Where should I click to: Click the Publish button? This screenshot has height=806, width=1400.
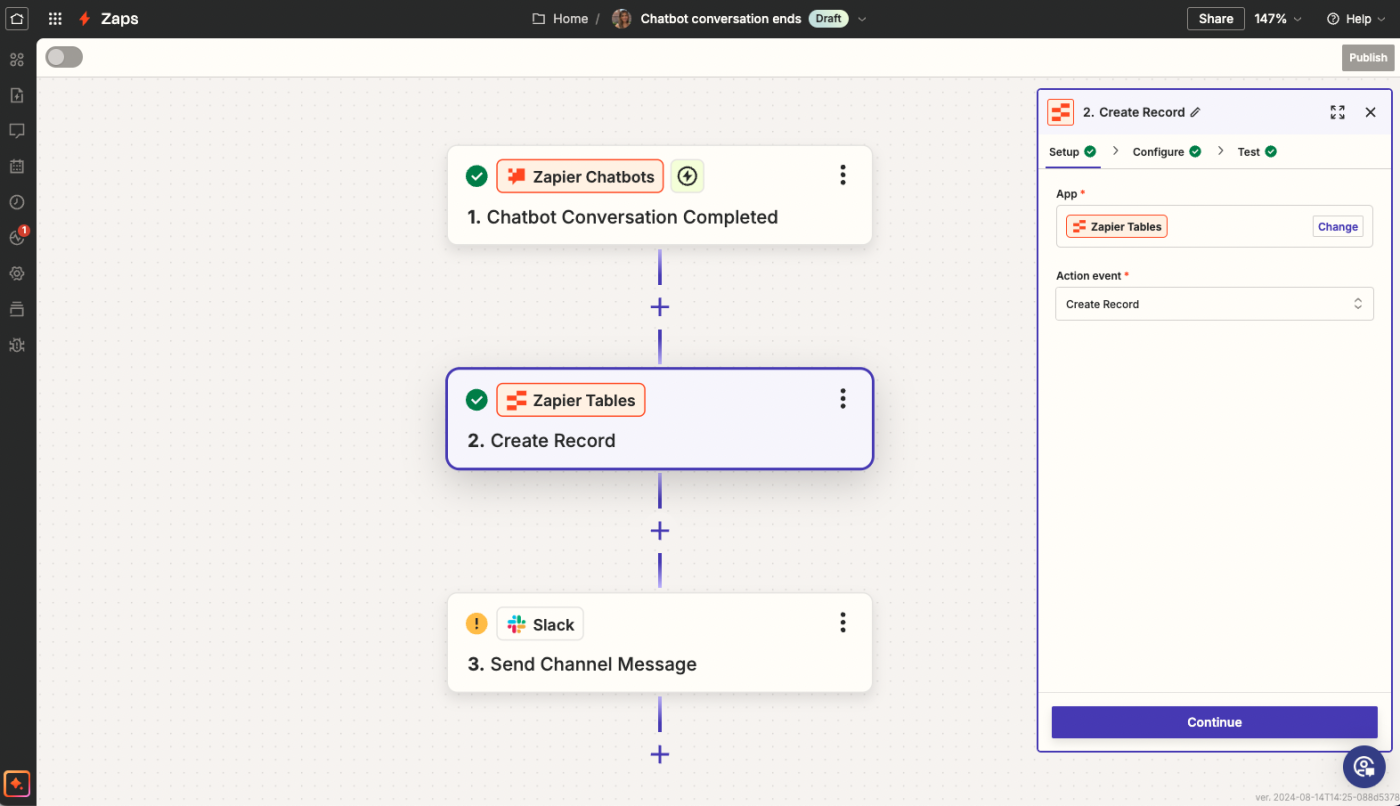(x=1368, y=57)
